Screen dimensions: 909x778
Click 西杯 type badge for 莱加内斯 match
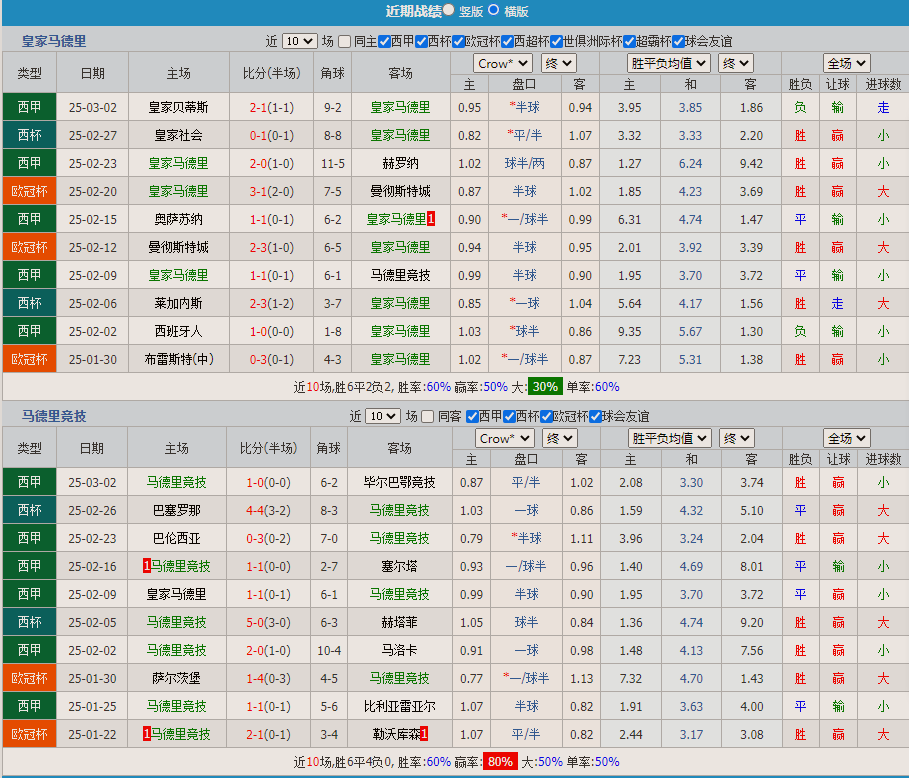click(29, 303)
